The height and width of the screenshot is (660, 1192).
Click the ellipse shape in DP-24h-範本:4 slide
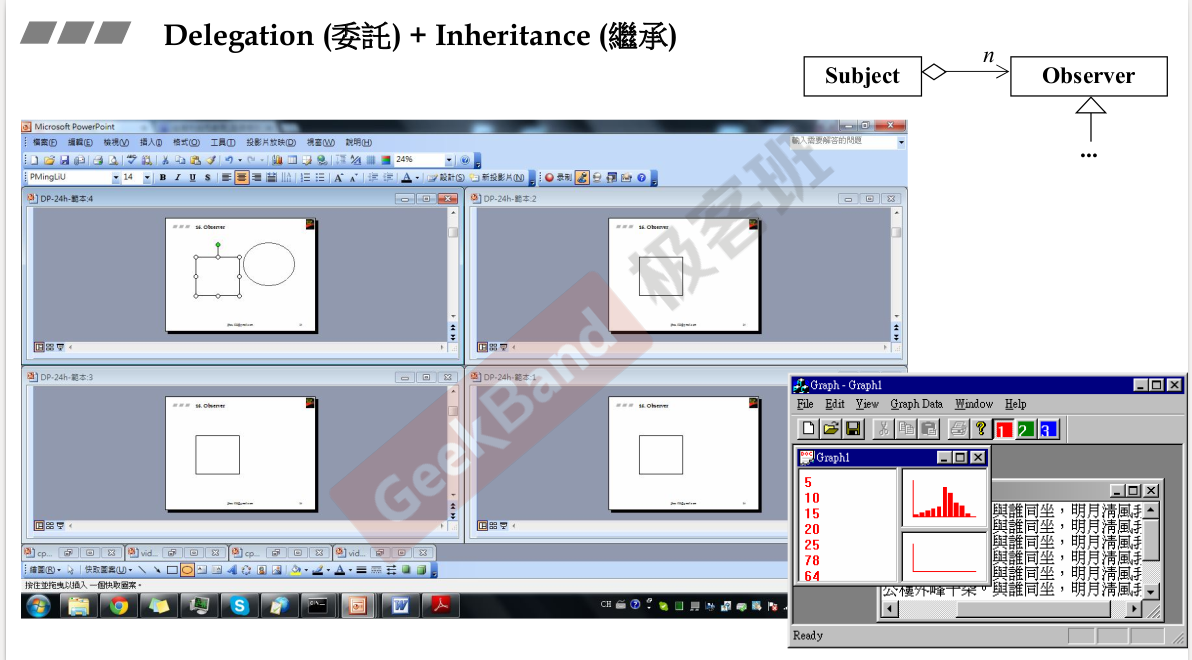(x=268, y=264)
